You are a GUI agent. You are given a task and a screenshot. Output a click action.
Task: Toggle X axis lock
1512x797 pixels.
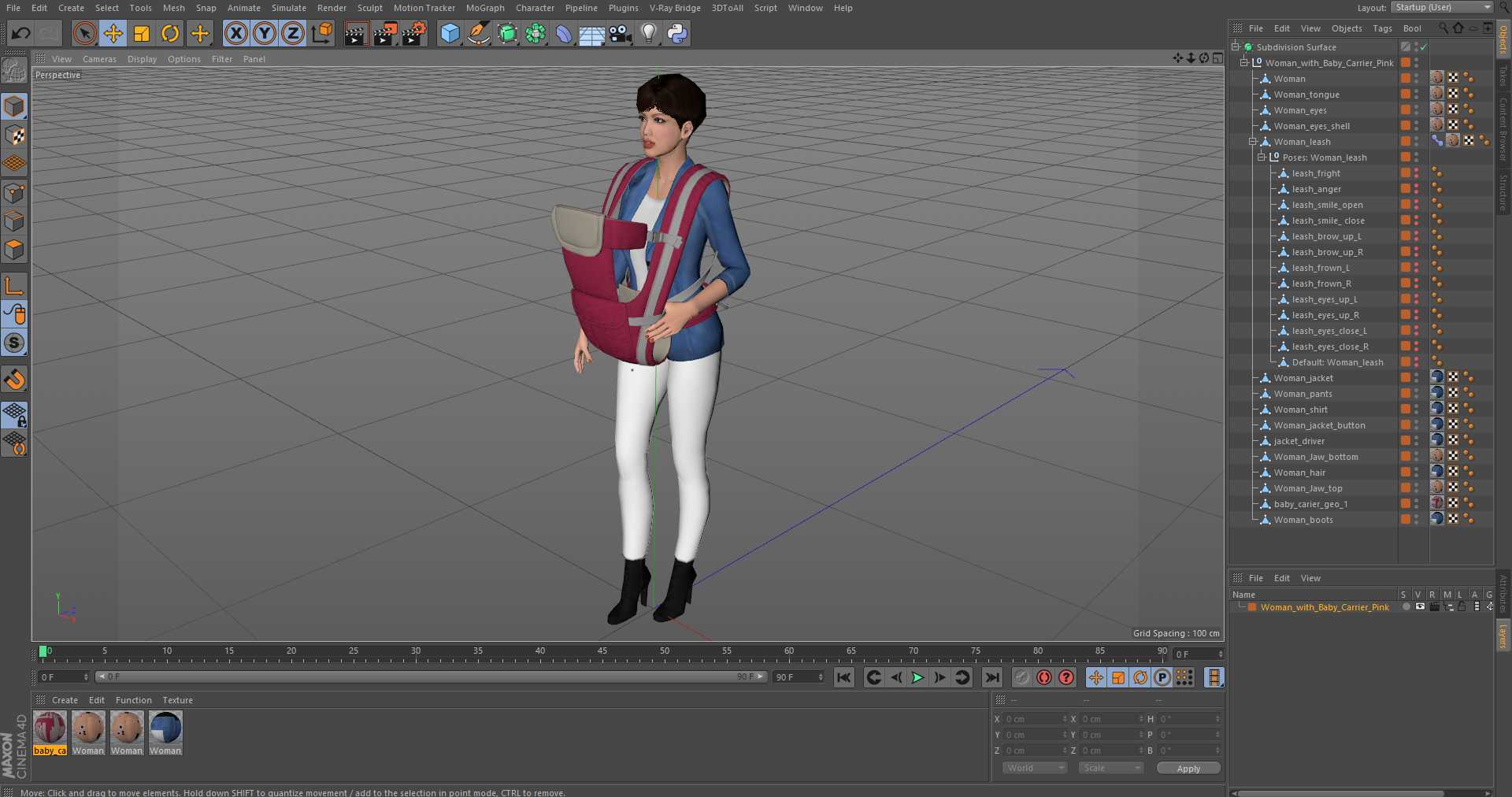click(236, 33)
